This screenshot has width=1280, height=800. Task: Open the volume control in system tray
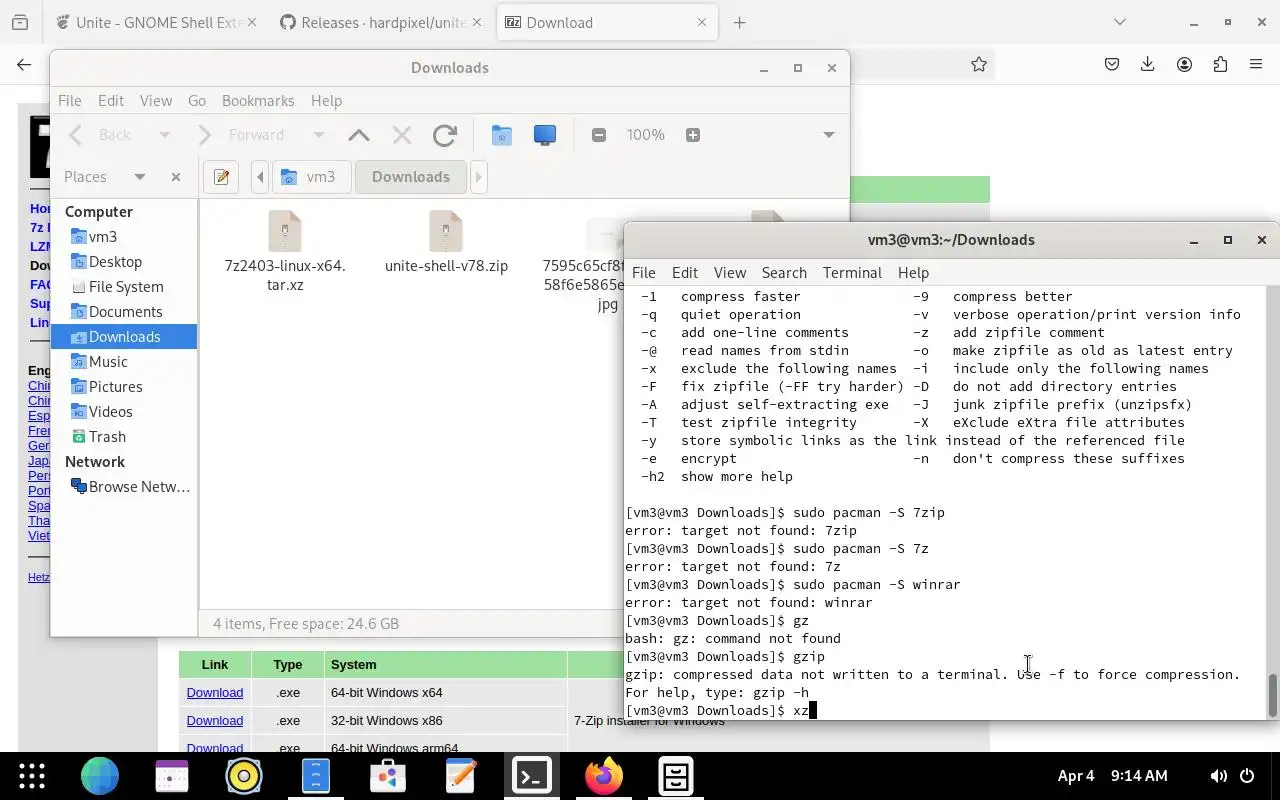click(1219, 776)
